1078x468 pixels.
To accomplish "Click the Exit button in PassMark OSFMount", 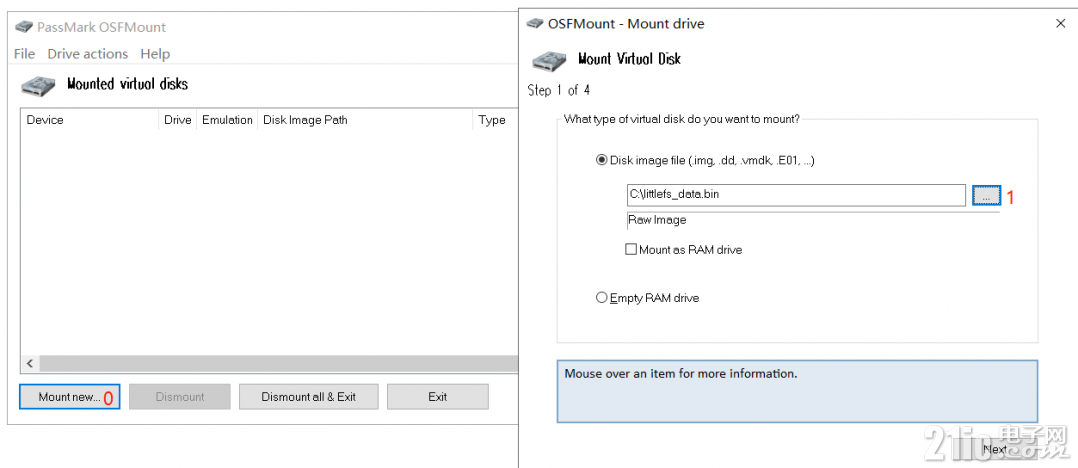I will (x=437, y=397).
